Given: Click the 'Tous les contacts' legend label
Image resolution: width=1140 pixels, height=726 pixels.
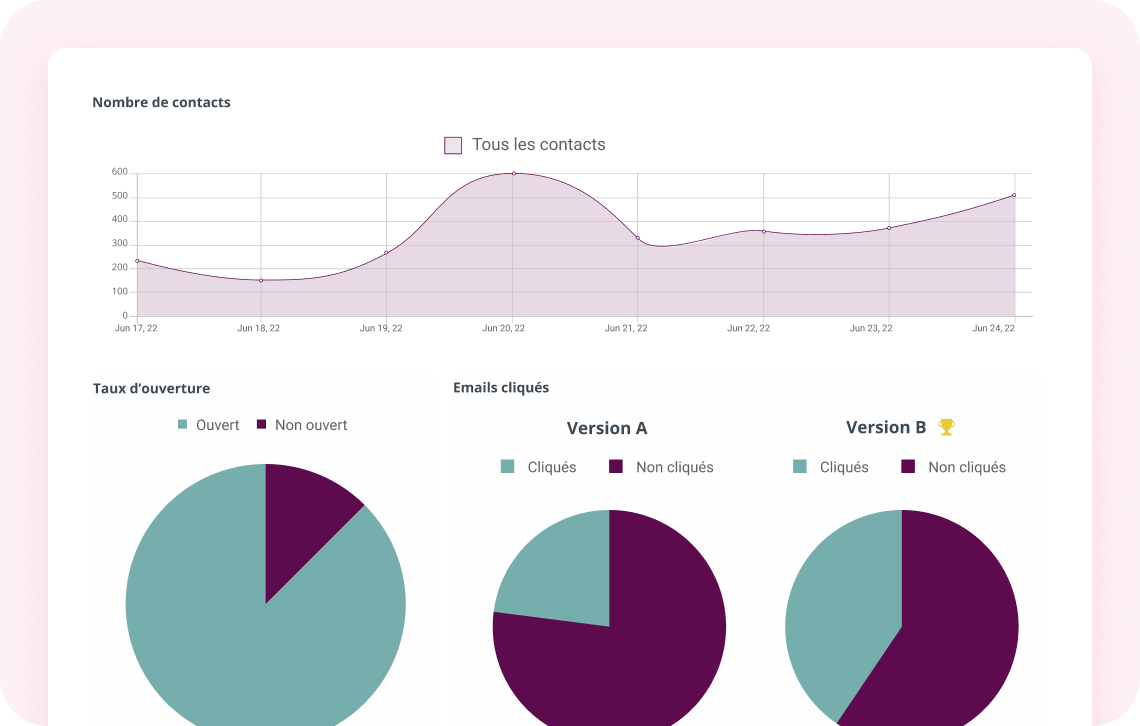Looking at the screenshot, I should [x=538, y=145].
